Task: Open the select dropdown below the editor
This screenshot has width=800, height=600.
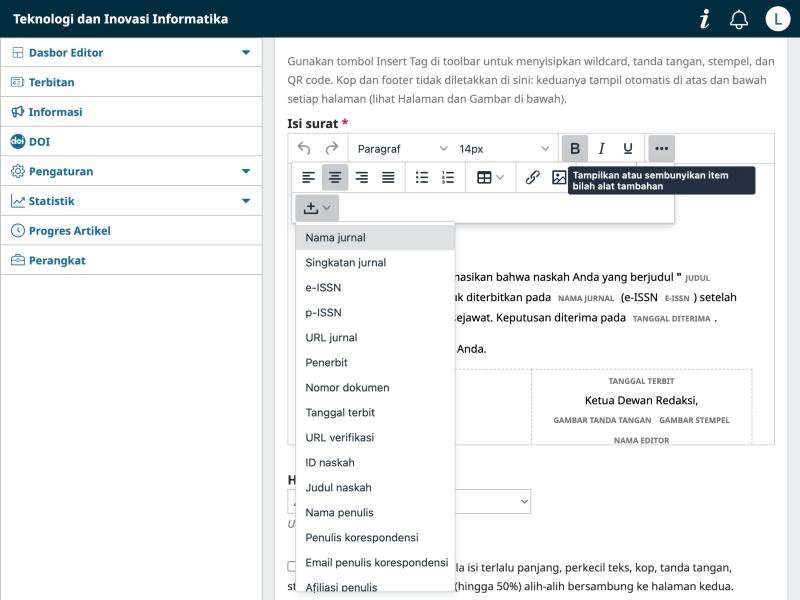Action: [492, 502]
